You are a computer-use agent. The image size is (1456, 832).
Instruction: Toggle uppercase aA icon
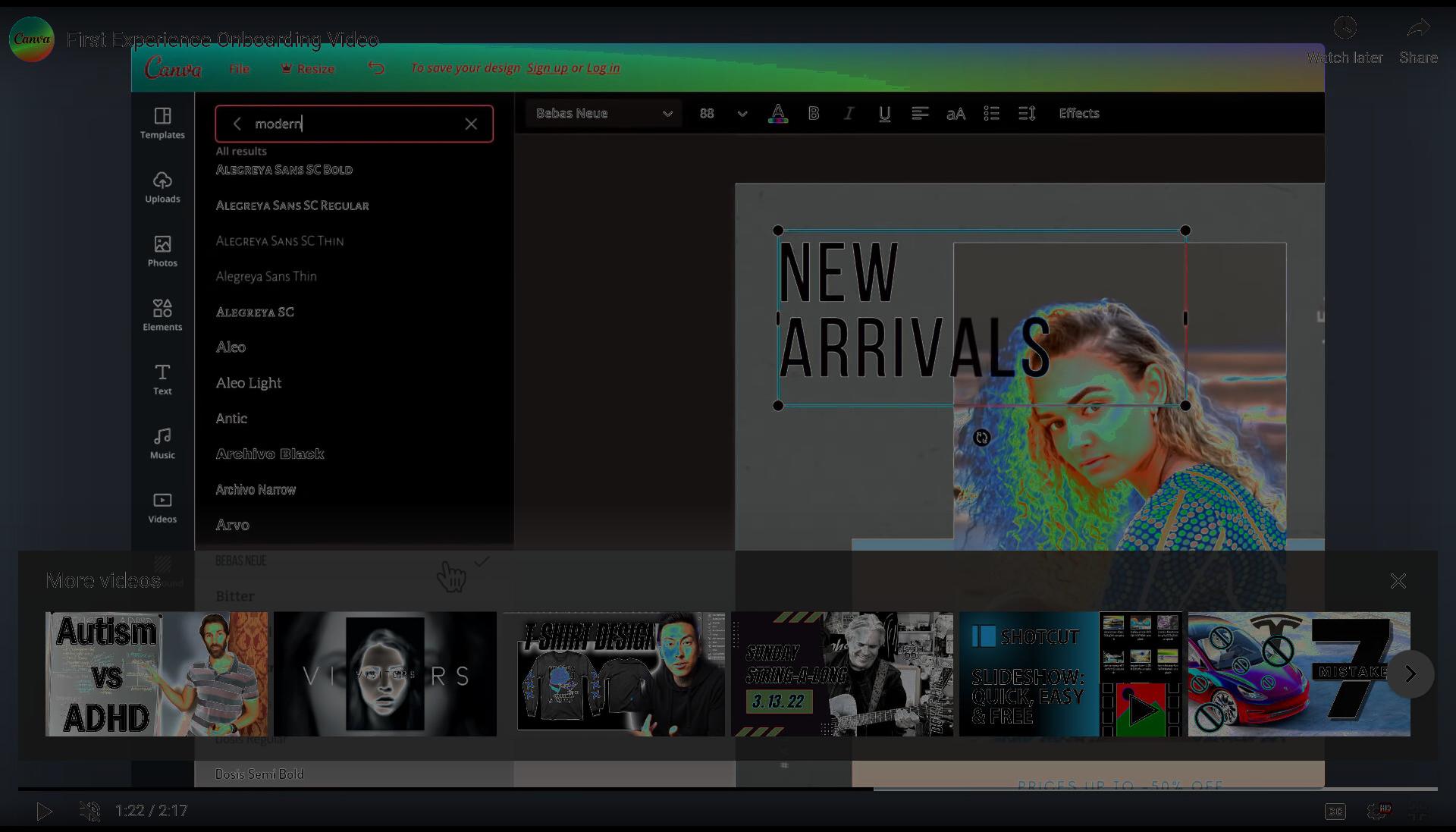click(955, 114)
